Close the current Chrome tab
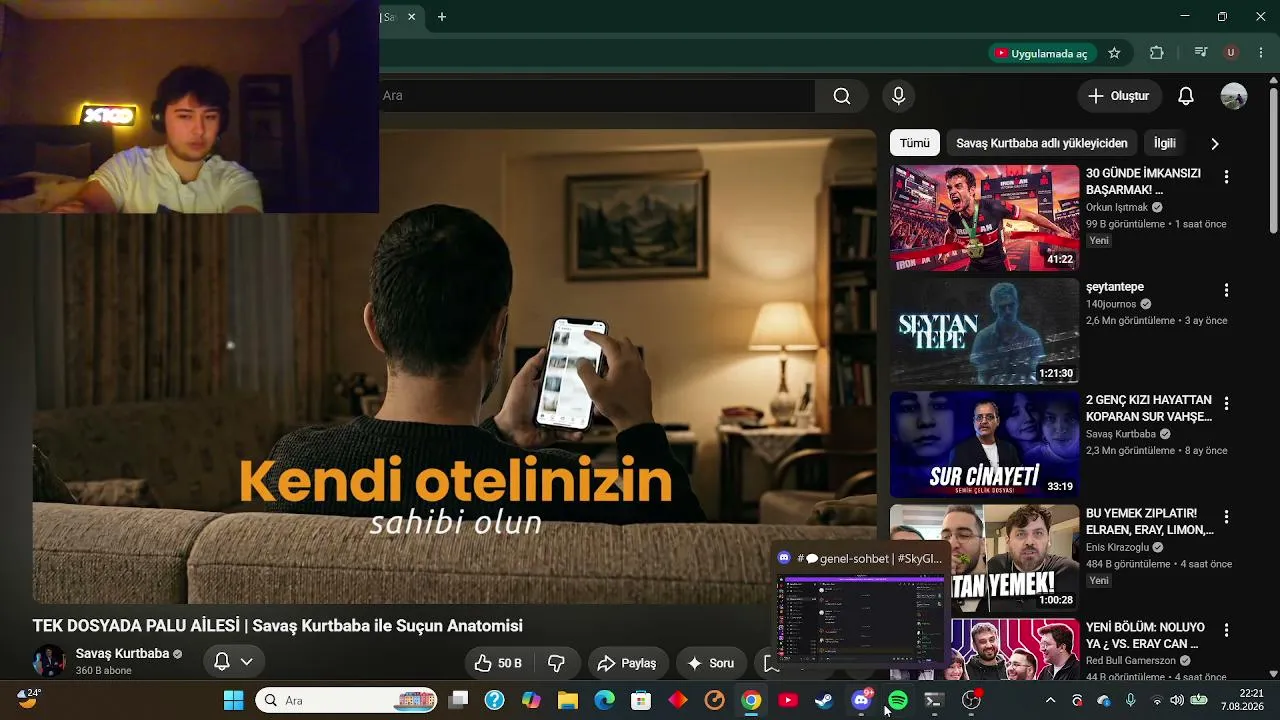Image resolution: width=1280 pixels, height=720 pixels. coord(411,17)
